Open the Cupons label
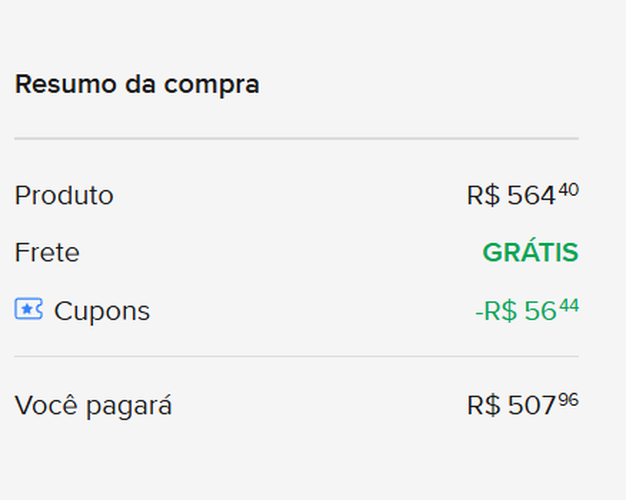The image size is (626, 500). (101, 311)
